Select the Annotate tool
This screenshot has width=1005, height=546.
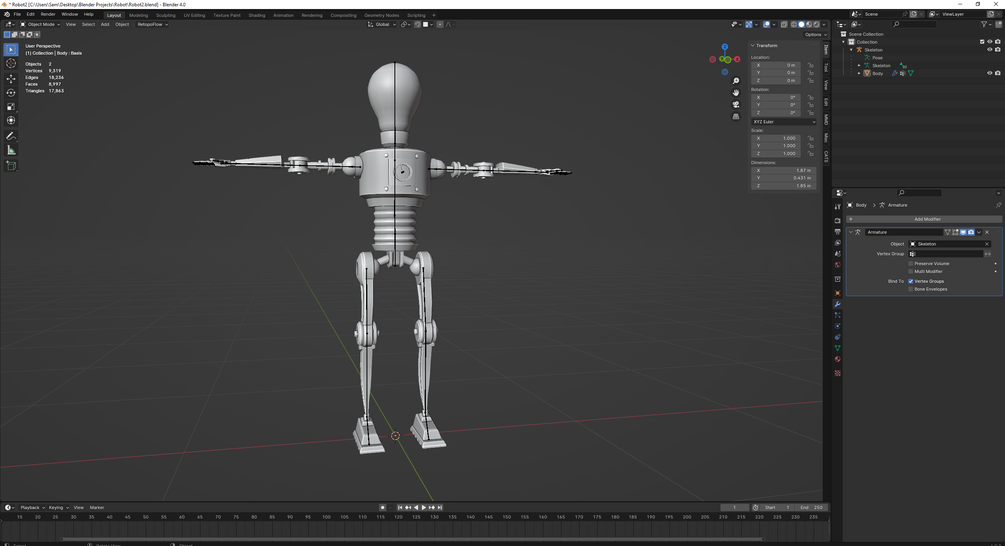click(x=11, y=136)
